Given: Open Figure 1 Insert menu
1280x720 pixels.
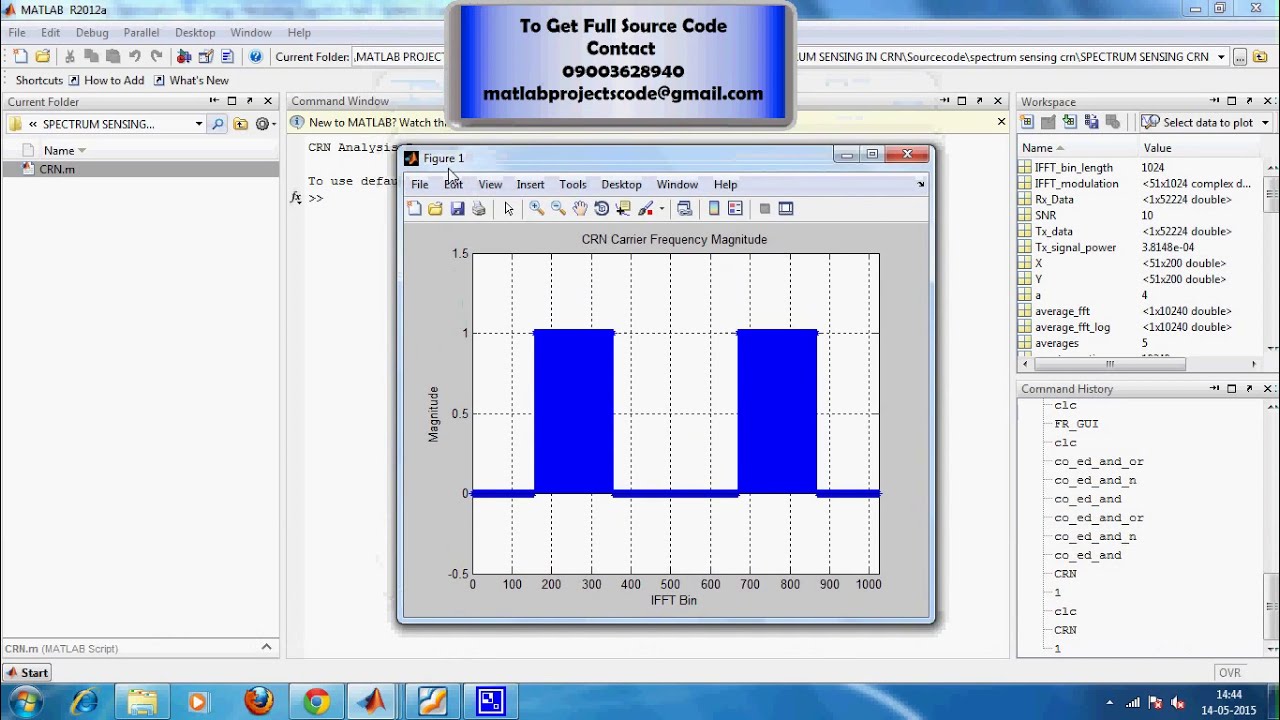Looking at the screenshot, I should [x=530, y=184].
